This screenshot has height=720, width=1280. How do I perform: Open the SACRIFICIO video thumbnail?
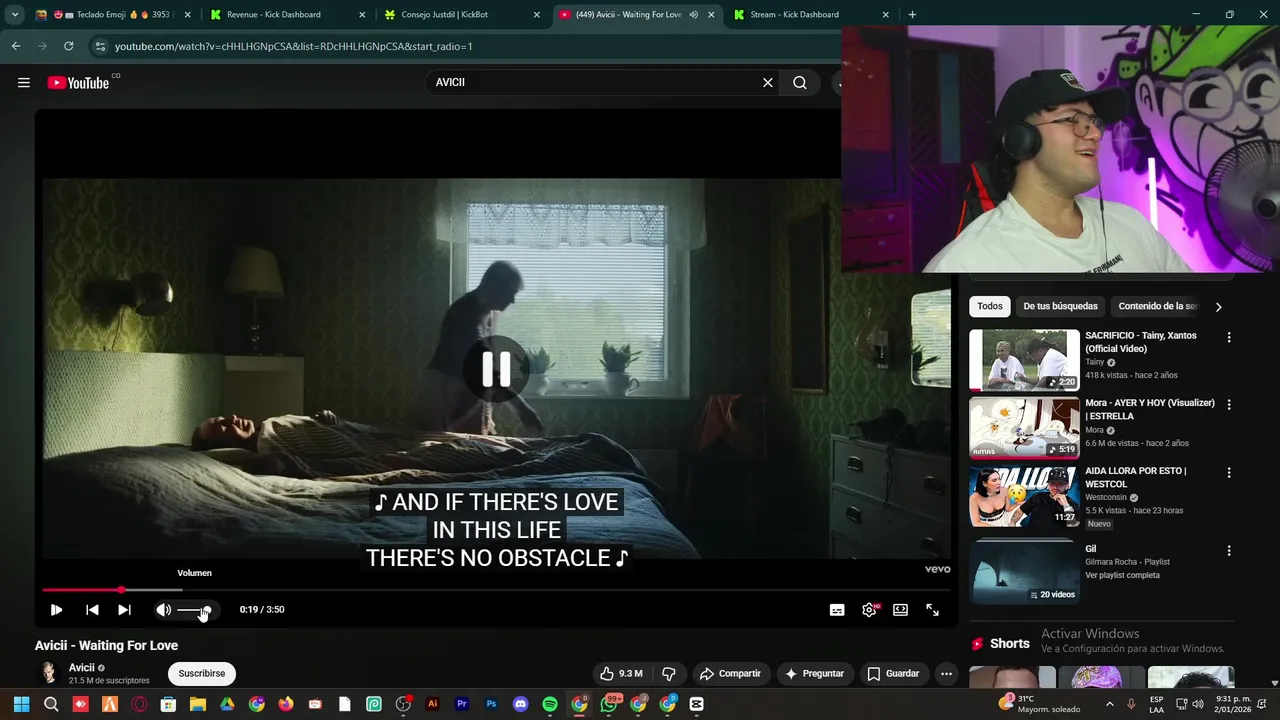pyautogui.click(x=1024, y=360)
